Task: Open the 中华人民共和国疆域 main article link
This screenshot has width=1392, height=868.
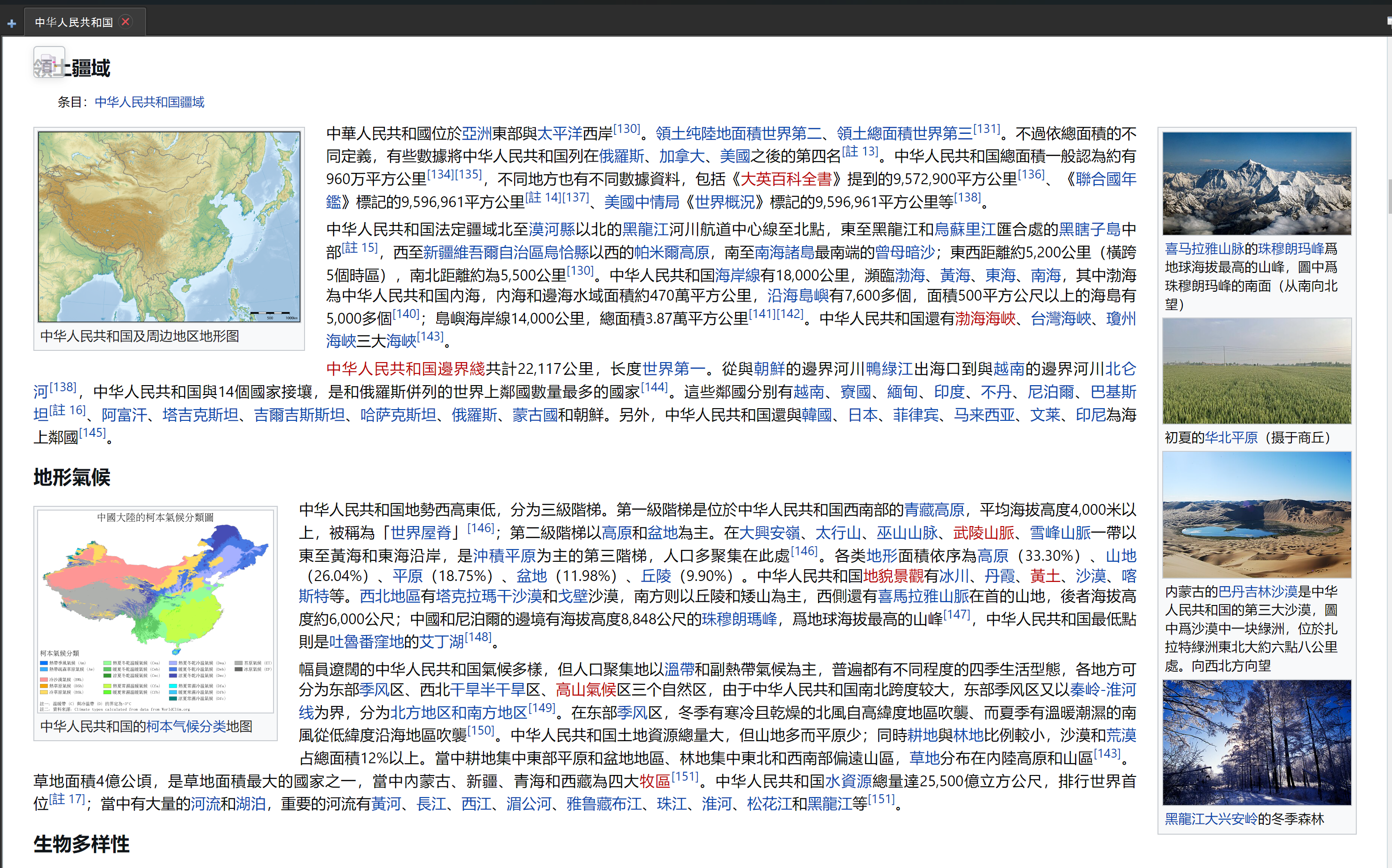Action: (x=149, y=102)
